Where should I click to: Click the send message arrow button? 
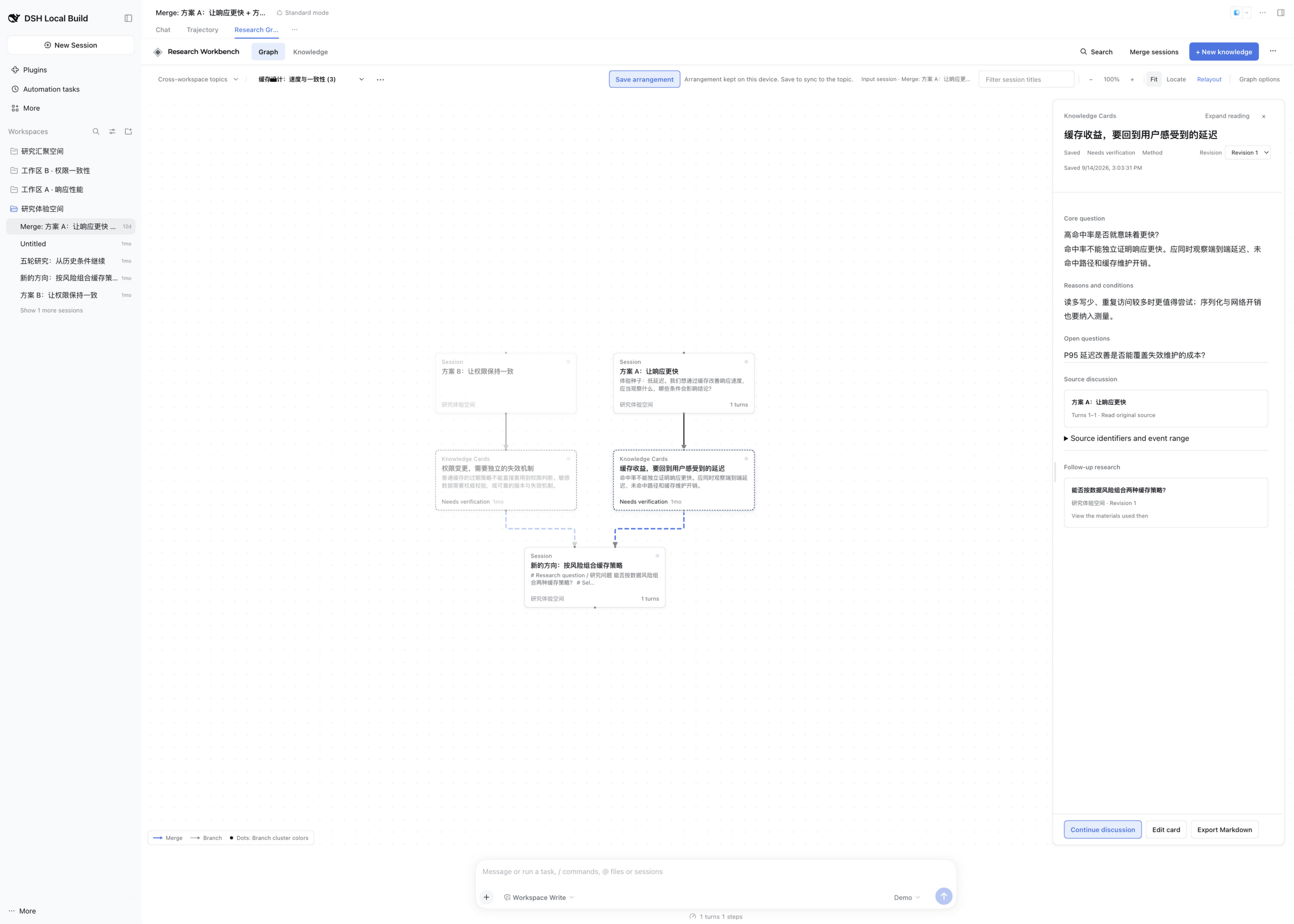(944, 896)
